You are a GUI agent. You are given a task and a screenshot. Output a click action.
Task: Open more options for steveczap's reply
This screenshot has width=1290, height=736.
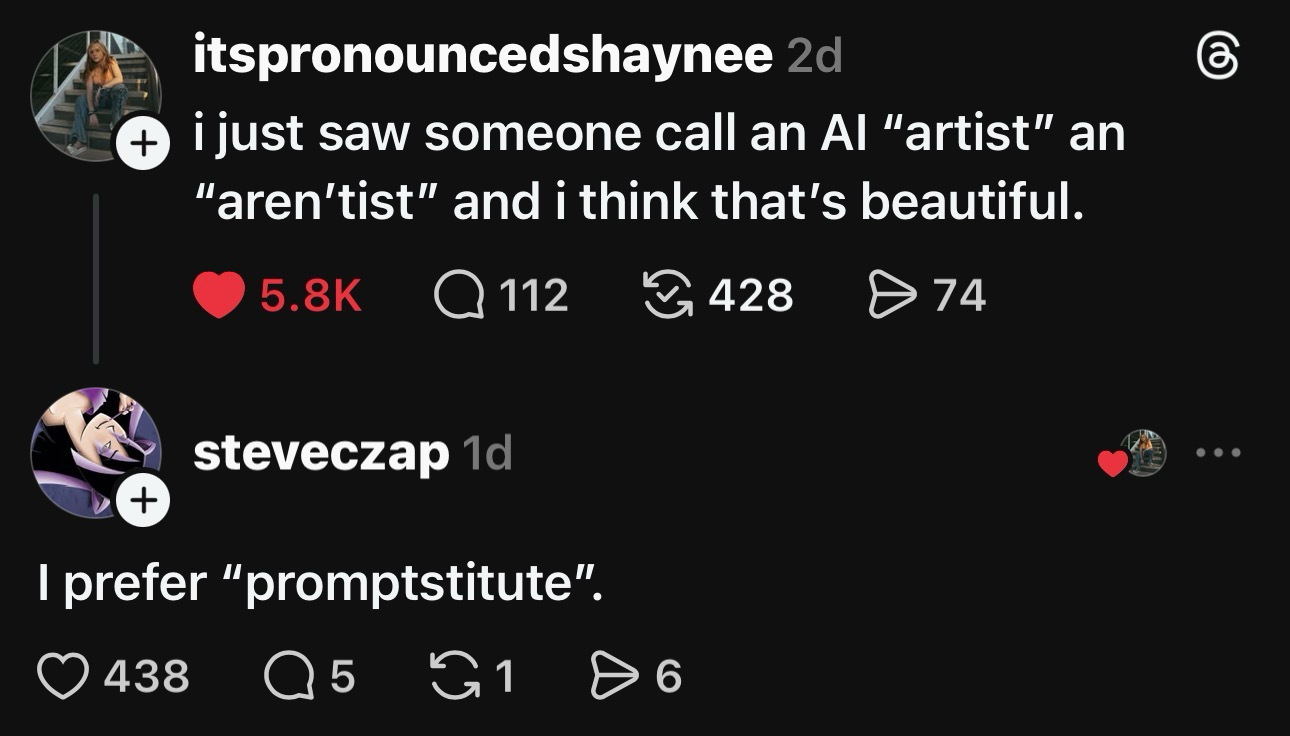click(x=1219, y=453)
